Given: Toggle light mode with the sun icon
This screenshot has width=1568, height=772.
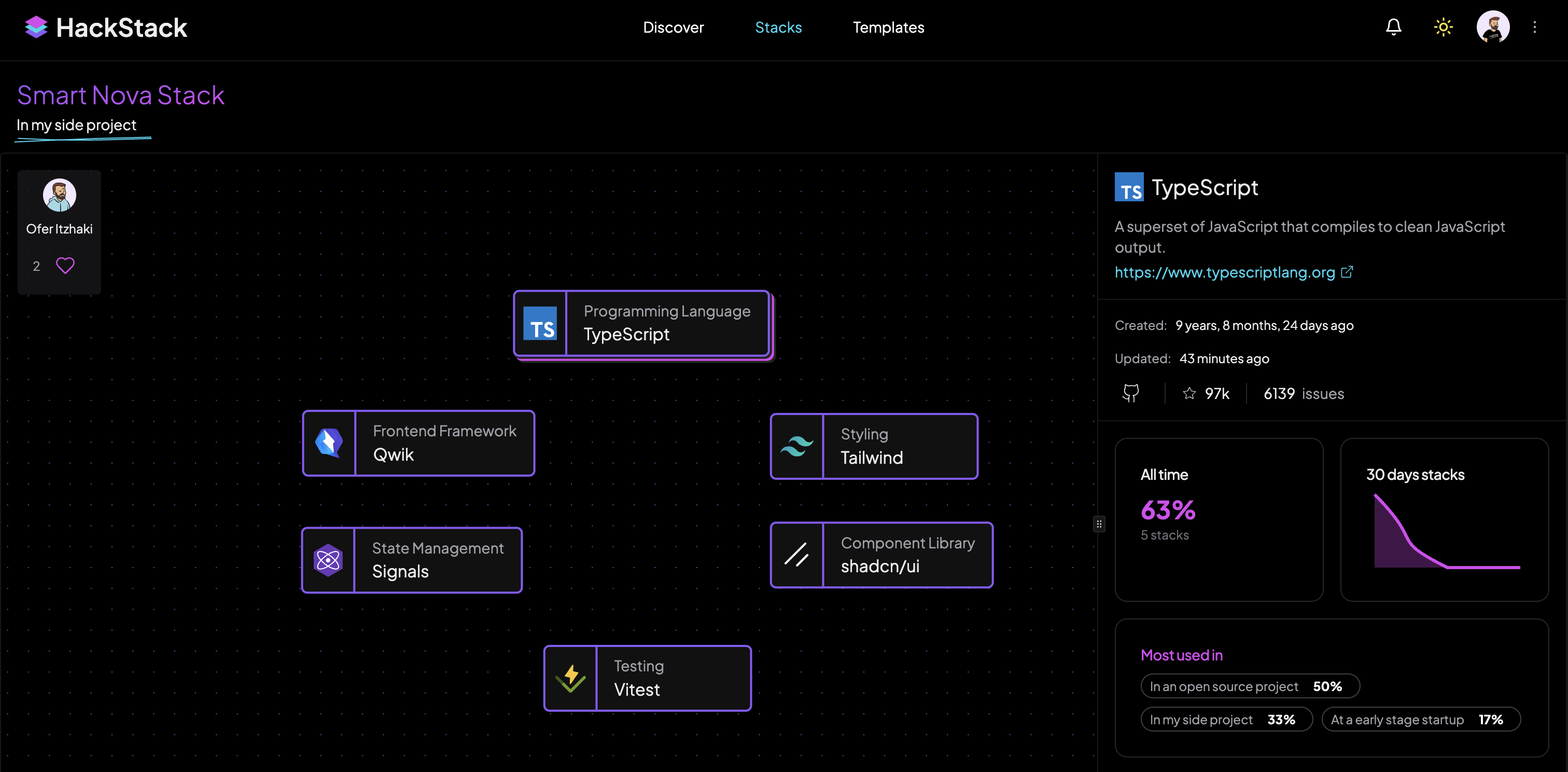Looking at the screenshot, I should coord(1443,27).
